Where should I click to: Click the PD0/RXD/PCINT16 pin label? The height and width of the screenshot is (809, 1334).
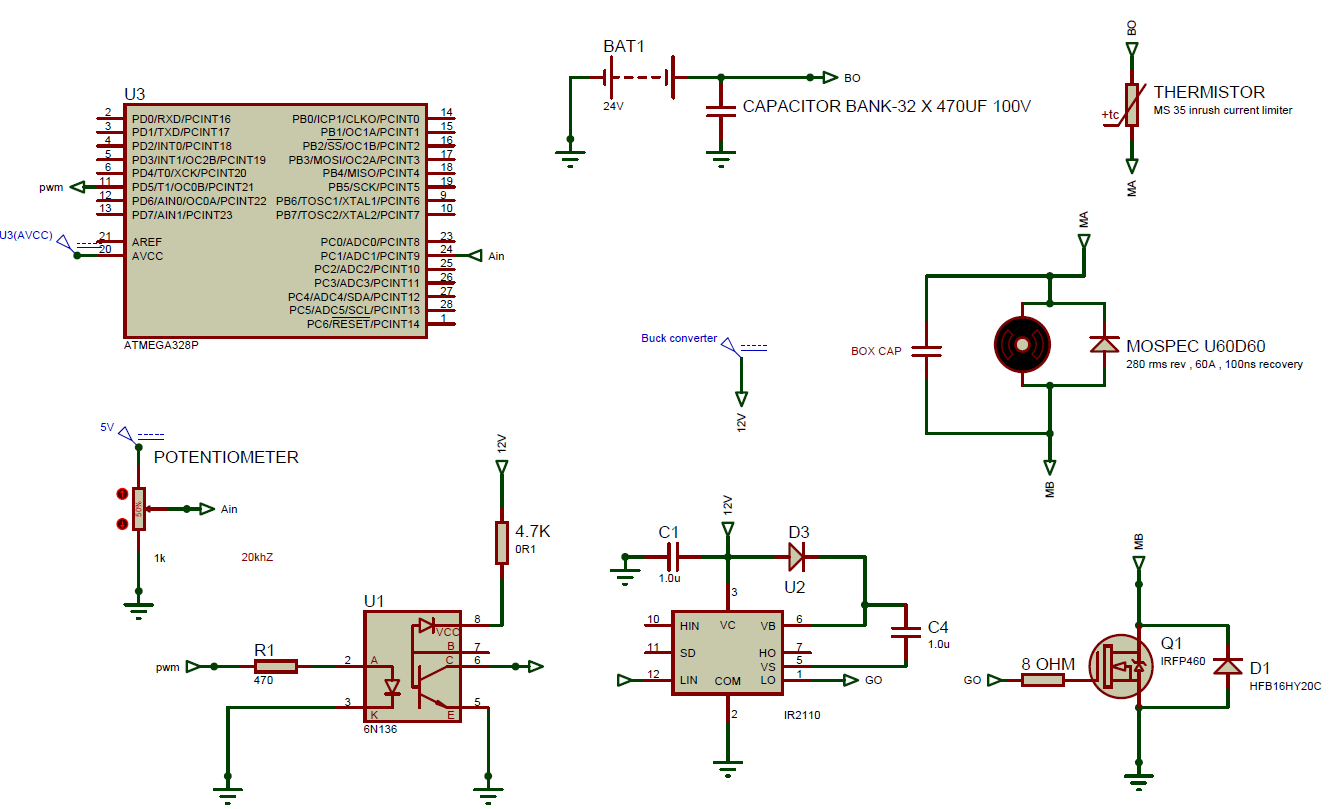(x=181, y=118)
